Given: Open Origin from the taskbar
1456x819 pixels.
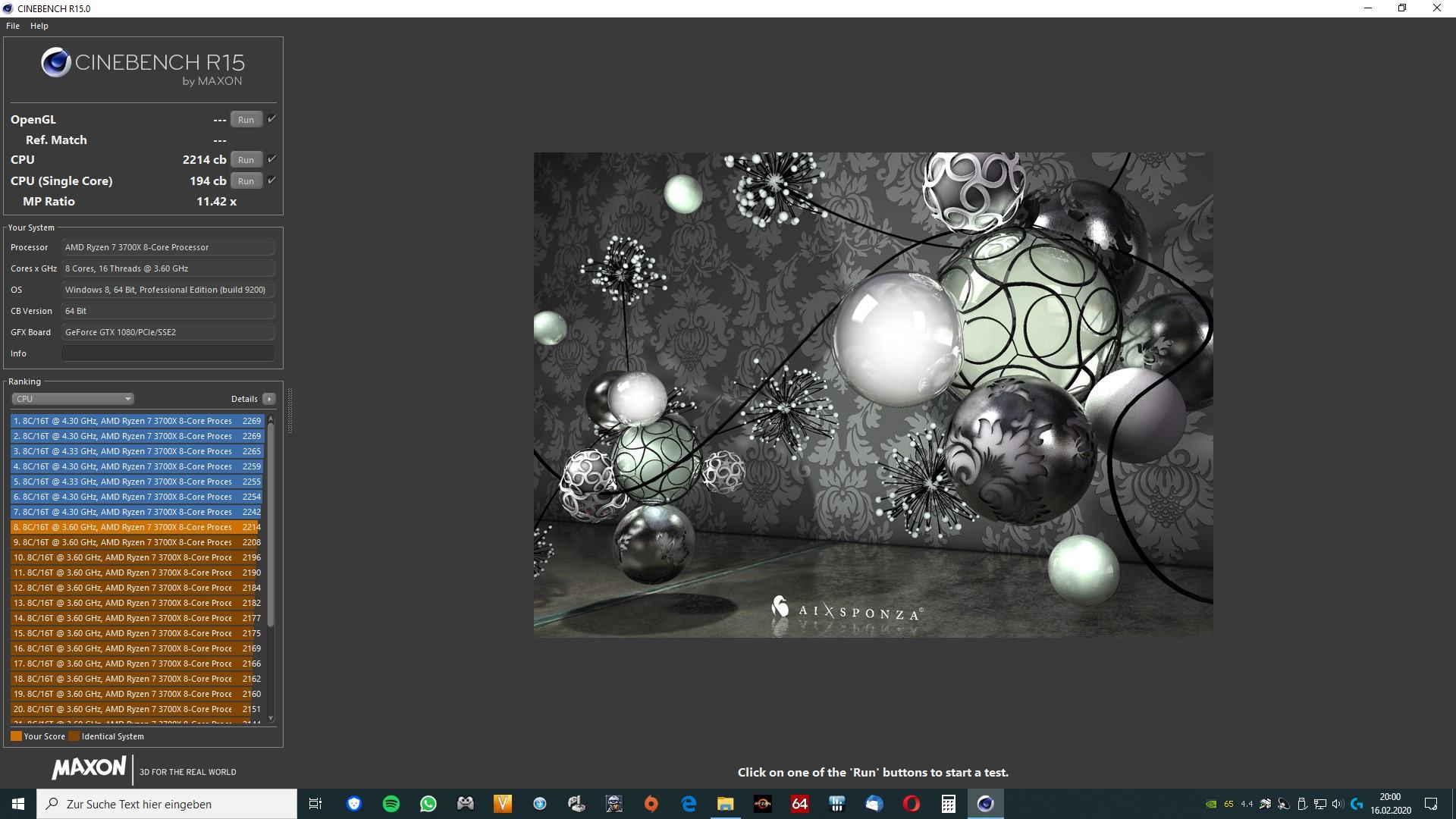Looking at the screenshot, I should pos(651,804).
